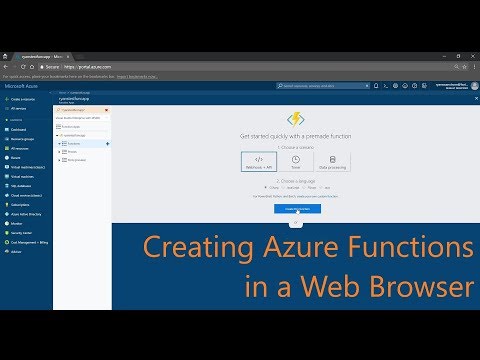Viewport: 480px width, 360px height.
Task: Collapse the Functions tree node
Action: point(59,144)
